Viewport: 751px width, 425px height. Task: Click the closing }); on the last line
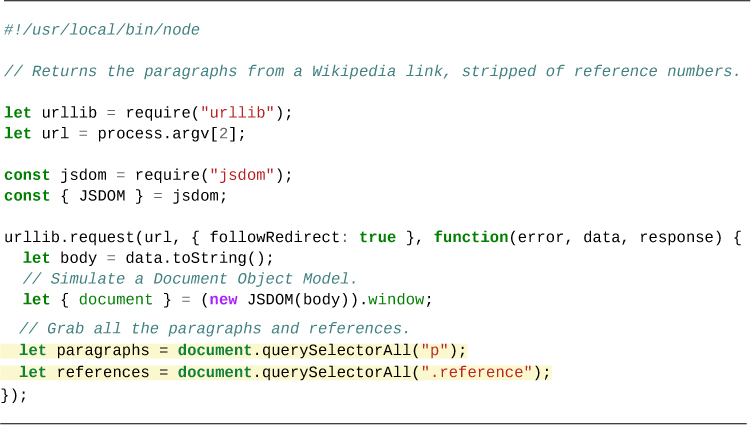point(14,394)
